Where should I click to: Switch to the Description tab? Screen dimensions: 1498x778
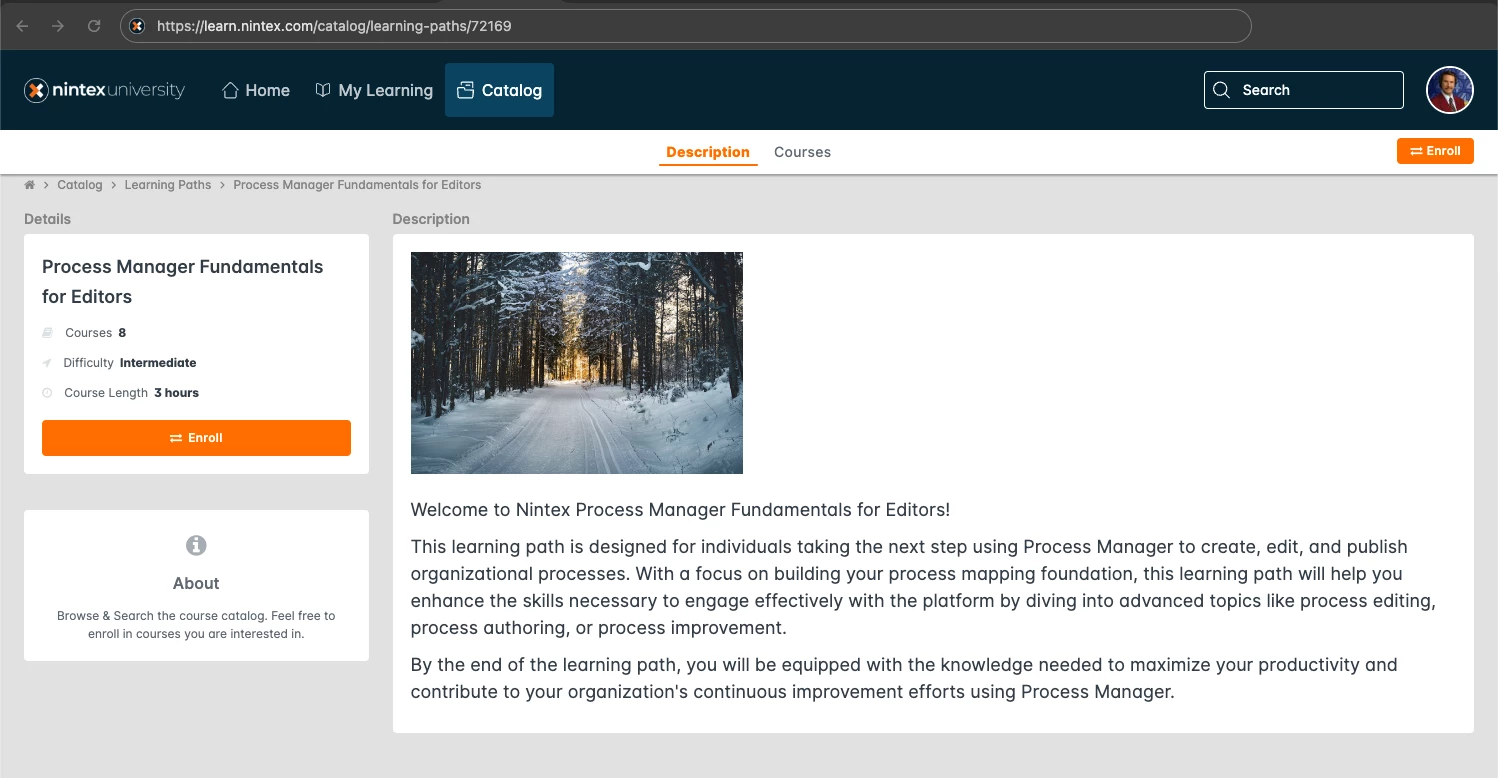(x=708, y=152)
